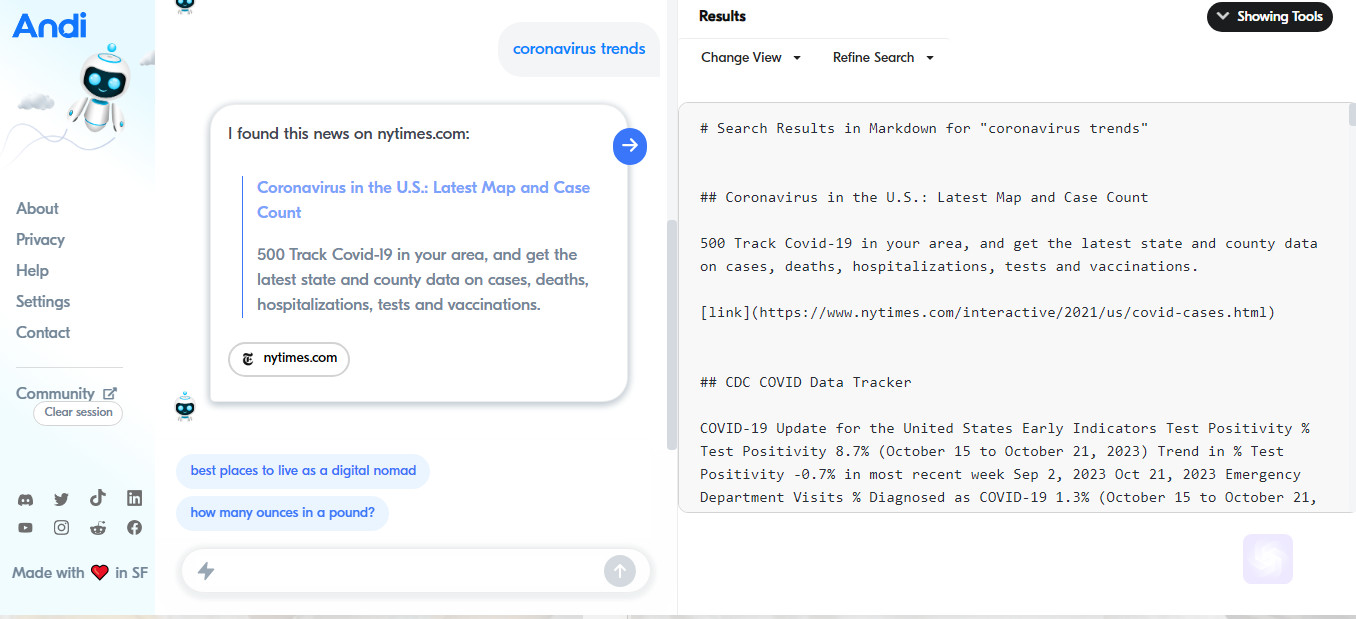
Task: Open the 'Coronavirus in the U.S.' article title
Action: [x=424, y=200]
